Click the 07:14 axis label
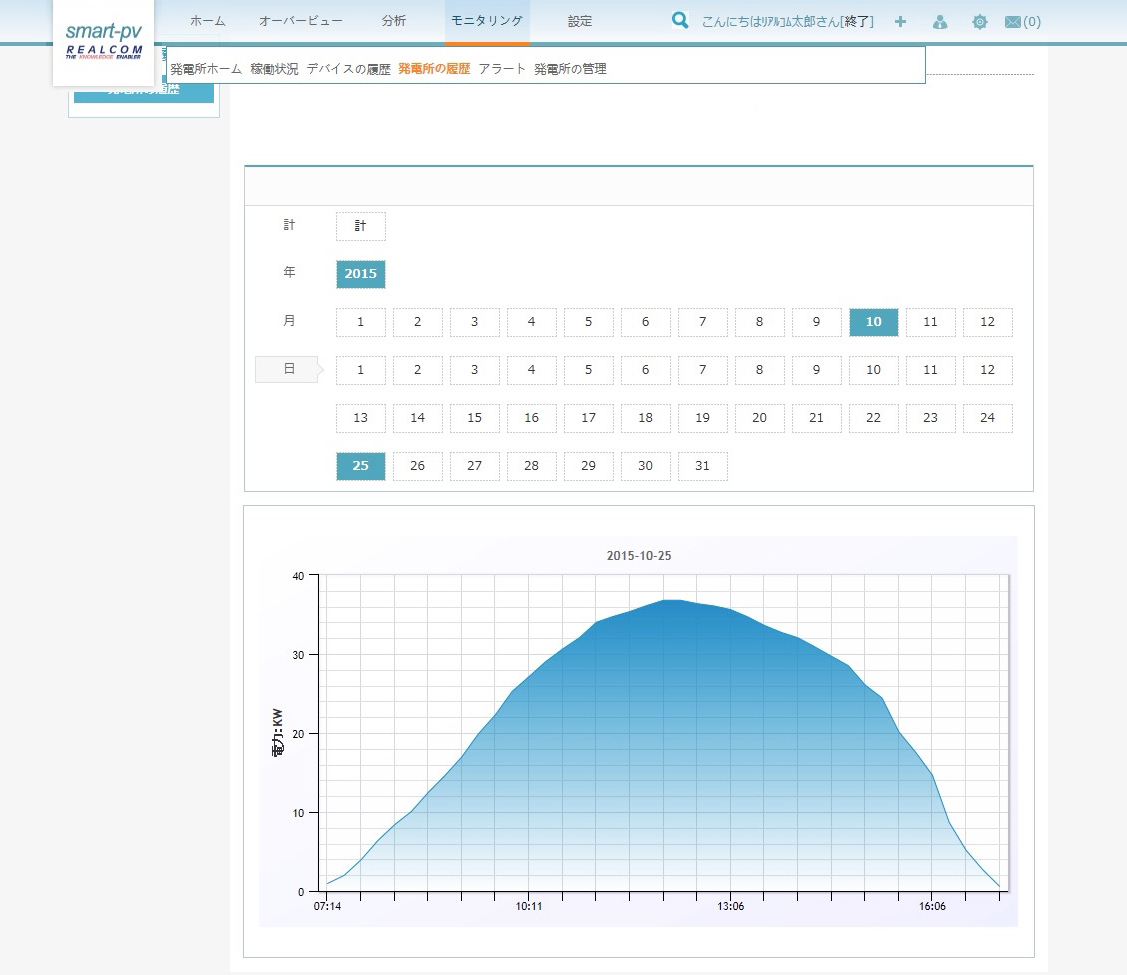This screenshot has height=975, width=1127. pyautogui.click(x=327, y=907)
